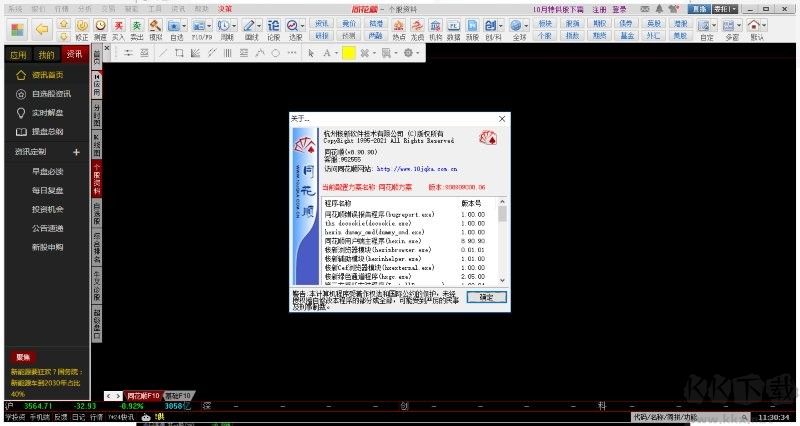Click the 注册 link in the title bar
Image resolution: width=800 pixels, height=426 pixels.
(599, 9)
